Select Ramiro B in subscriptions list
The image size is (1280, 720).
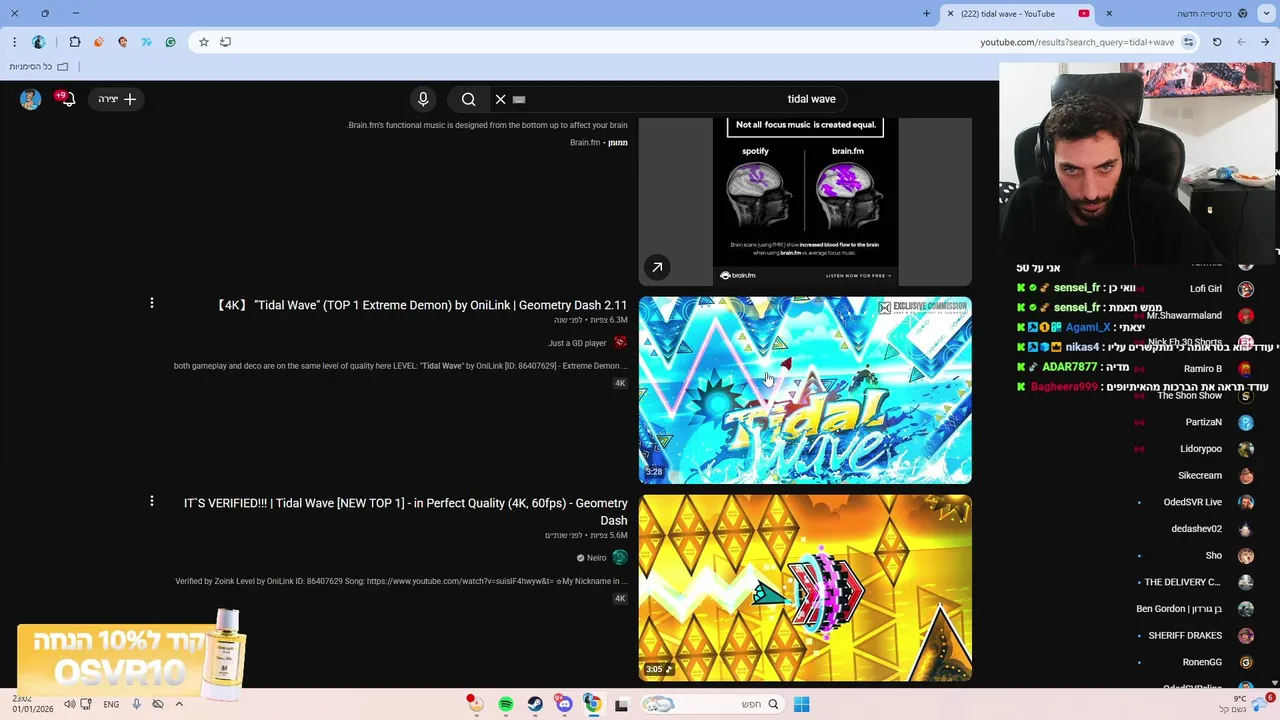click(x=1203, y=369)
